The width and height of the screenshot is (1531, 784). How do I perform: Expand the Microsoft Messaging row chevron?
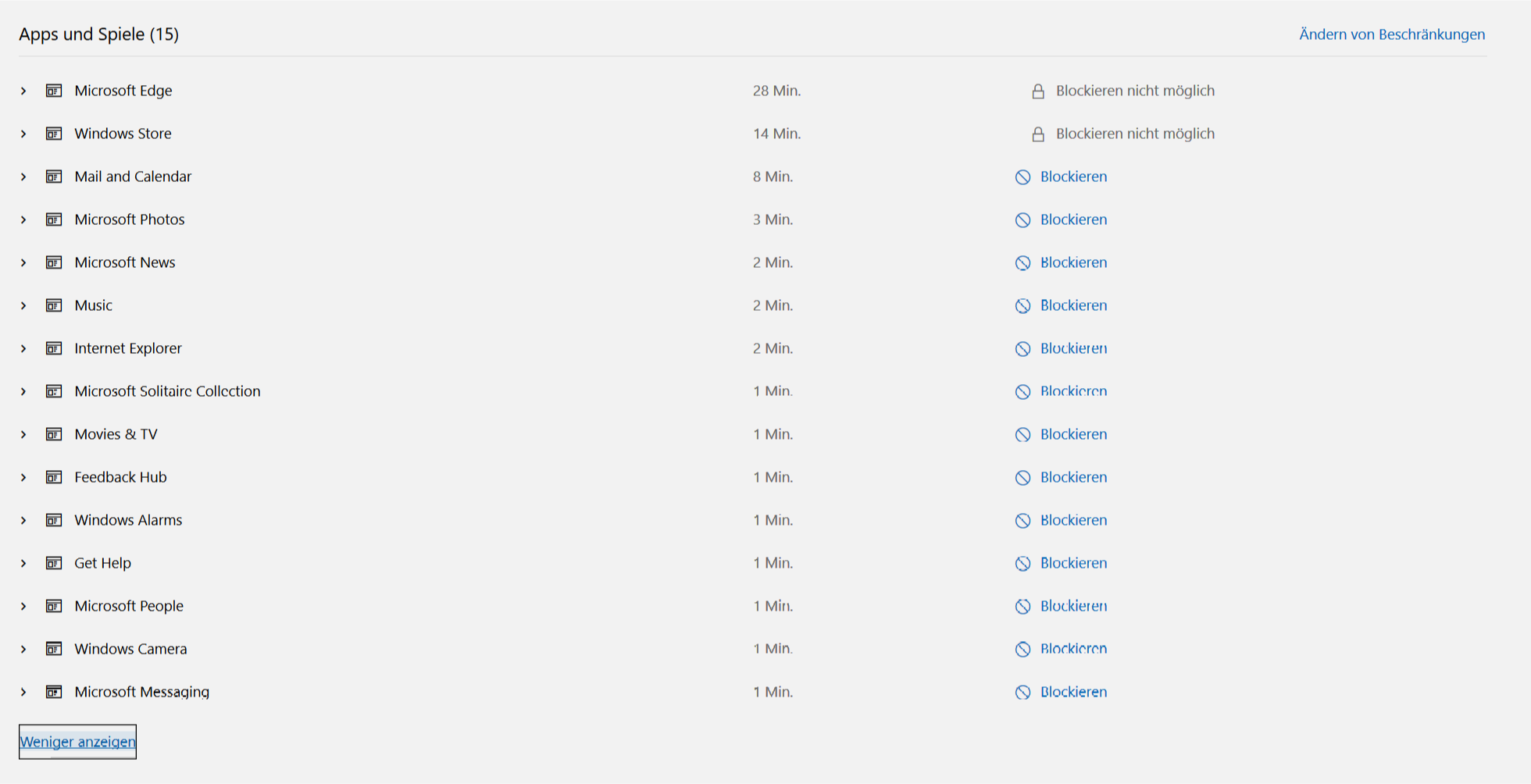[x=23, y=692]
